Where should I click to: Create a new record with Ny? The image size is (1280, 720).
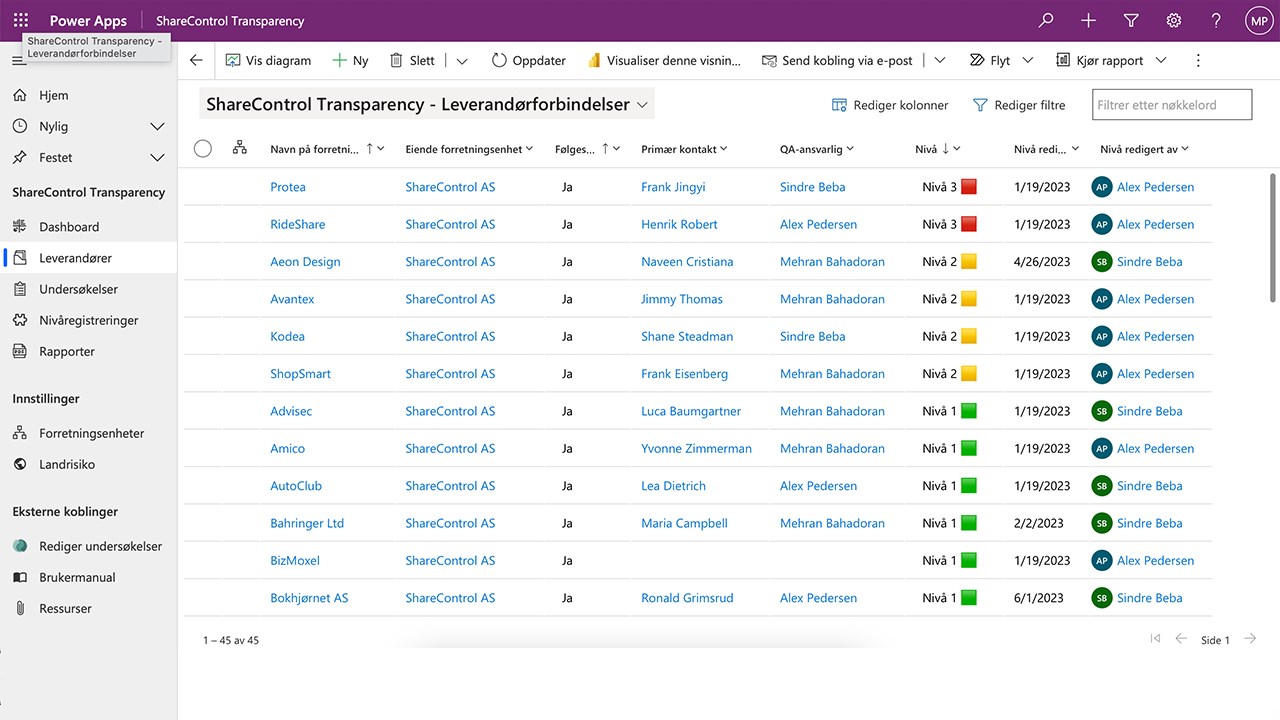[350, 60]
